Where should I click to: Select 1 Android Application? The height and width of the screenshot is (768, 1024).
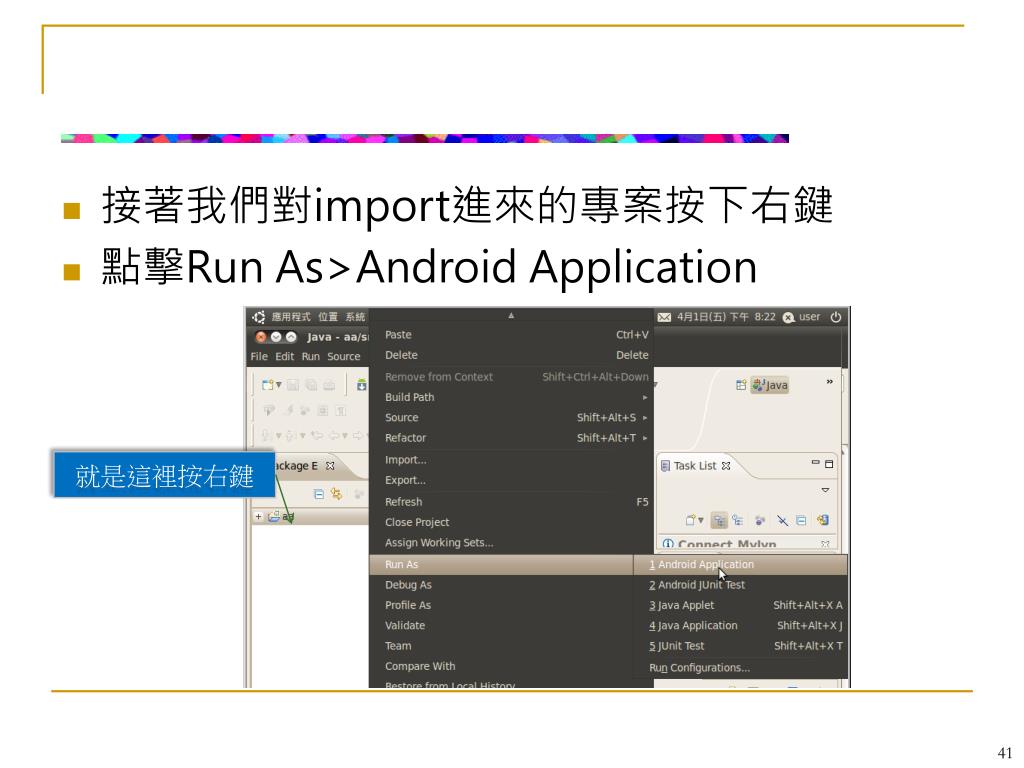tap(741, 564)
